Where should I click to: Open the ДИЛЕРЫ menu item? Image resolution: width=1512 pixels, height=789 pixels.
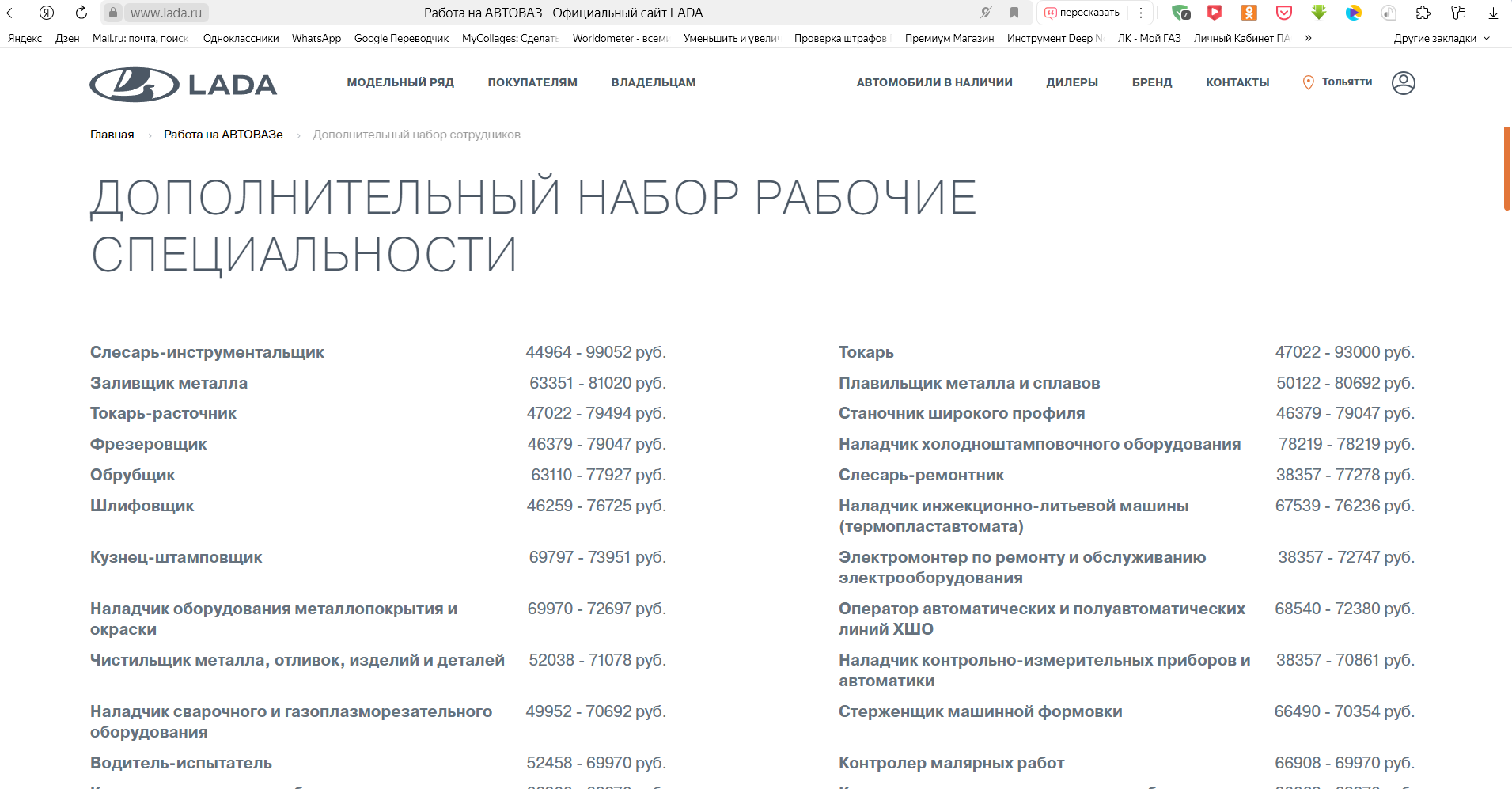(x=1072, y=82)
